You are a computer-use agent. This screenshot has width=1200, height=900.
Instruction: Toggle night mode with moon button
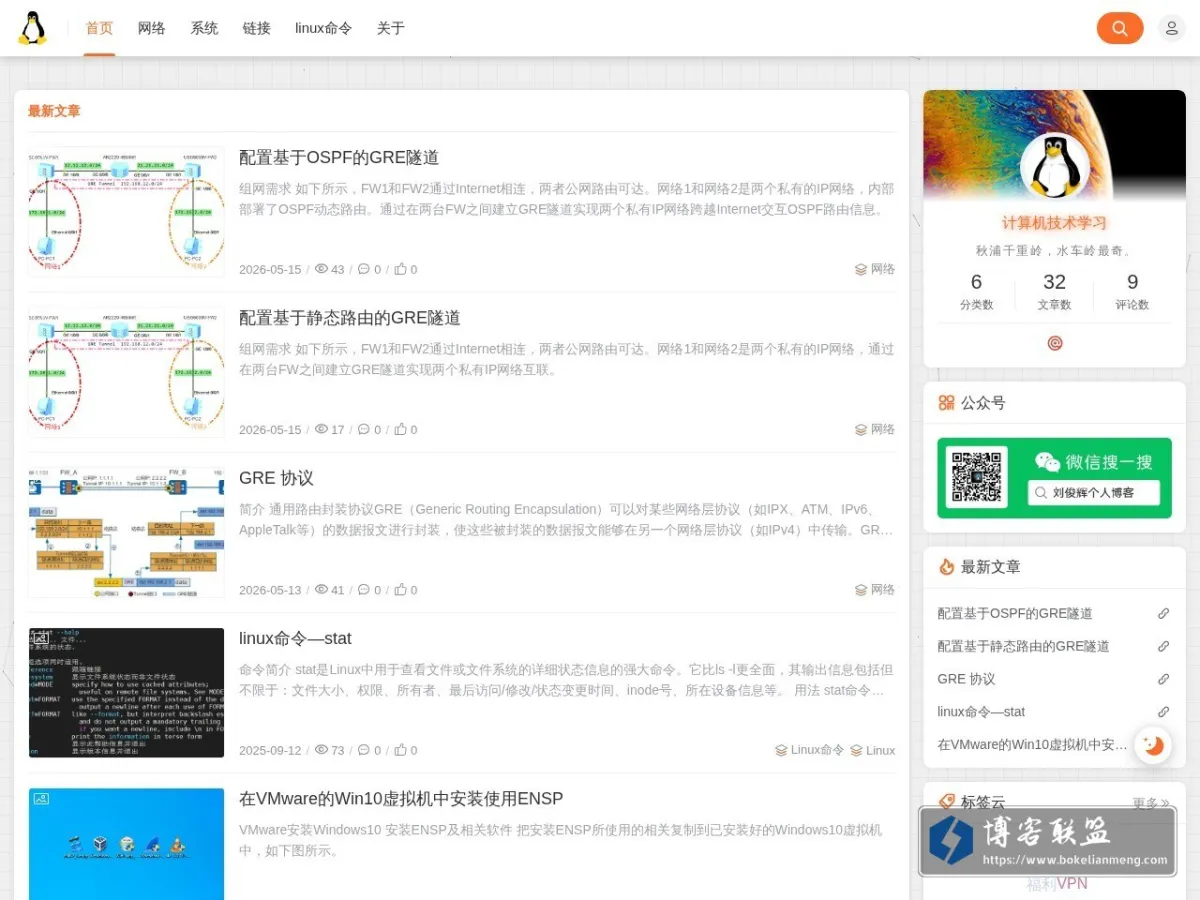pyautogui.click(x=1153, y=745)
